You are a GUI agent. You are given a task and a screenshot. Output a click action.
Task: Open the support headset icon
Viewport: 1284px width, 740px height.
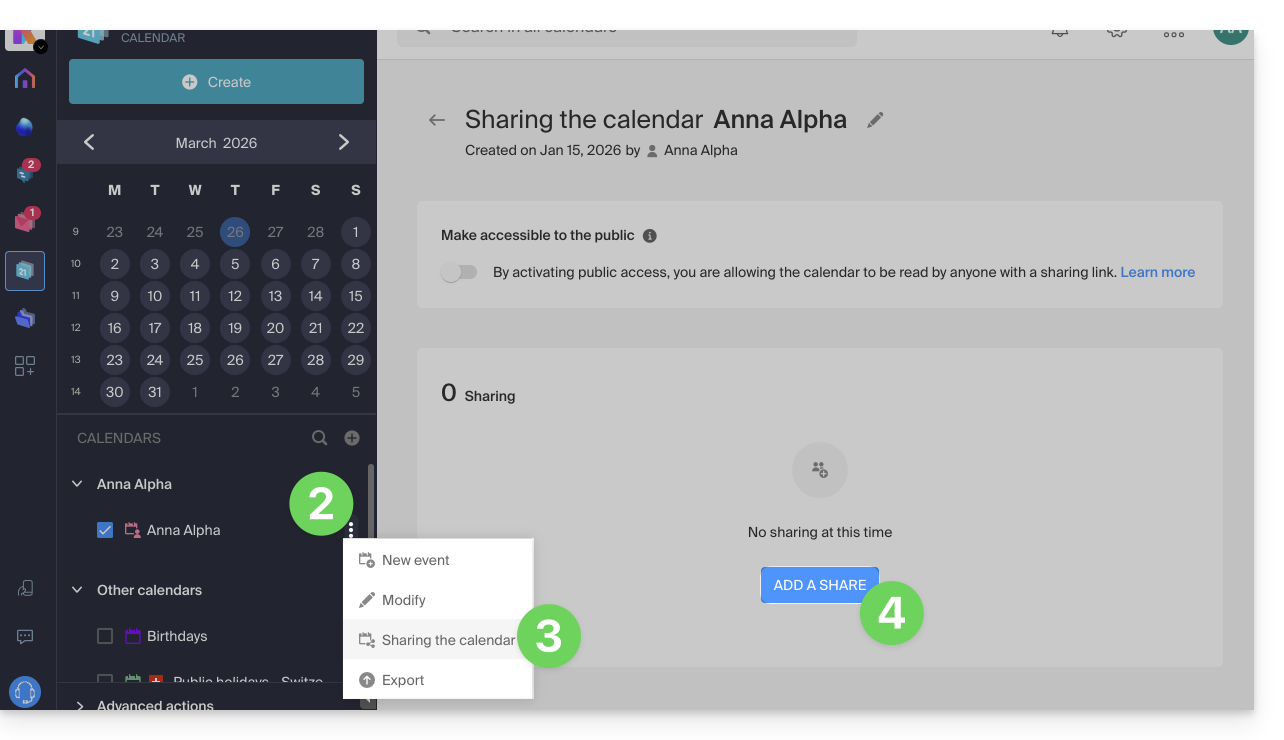pos(25,692)
